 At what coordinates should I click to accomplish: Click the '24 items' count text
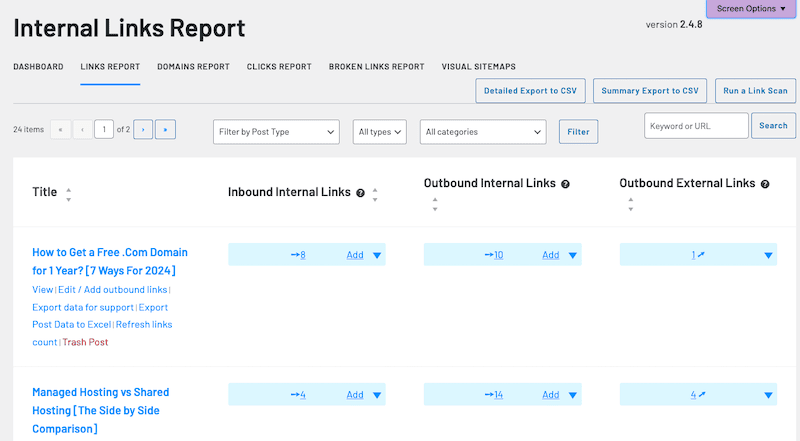29,130
